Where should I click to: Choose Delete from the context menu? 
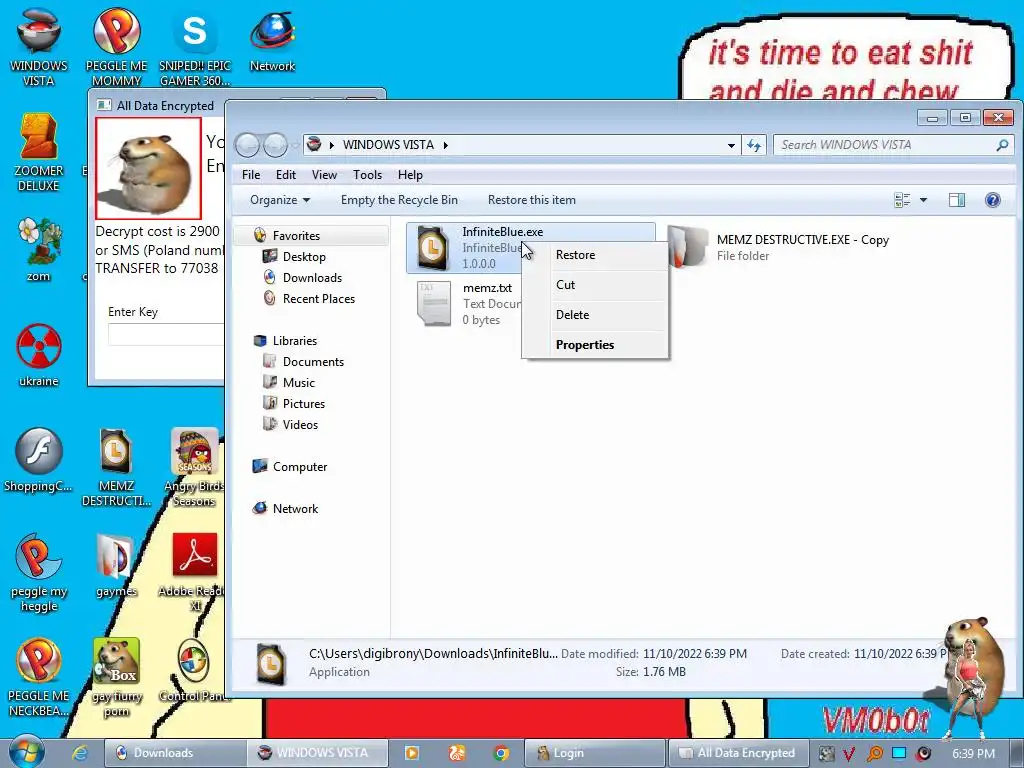coord(595,315)
